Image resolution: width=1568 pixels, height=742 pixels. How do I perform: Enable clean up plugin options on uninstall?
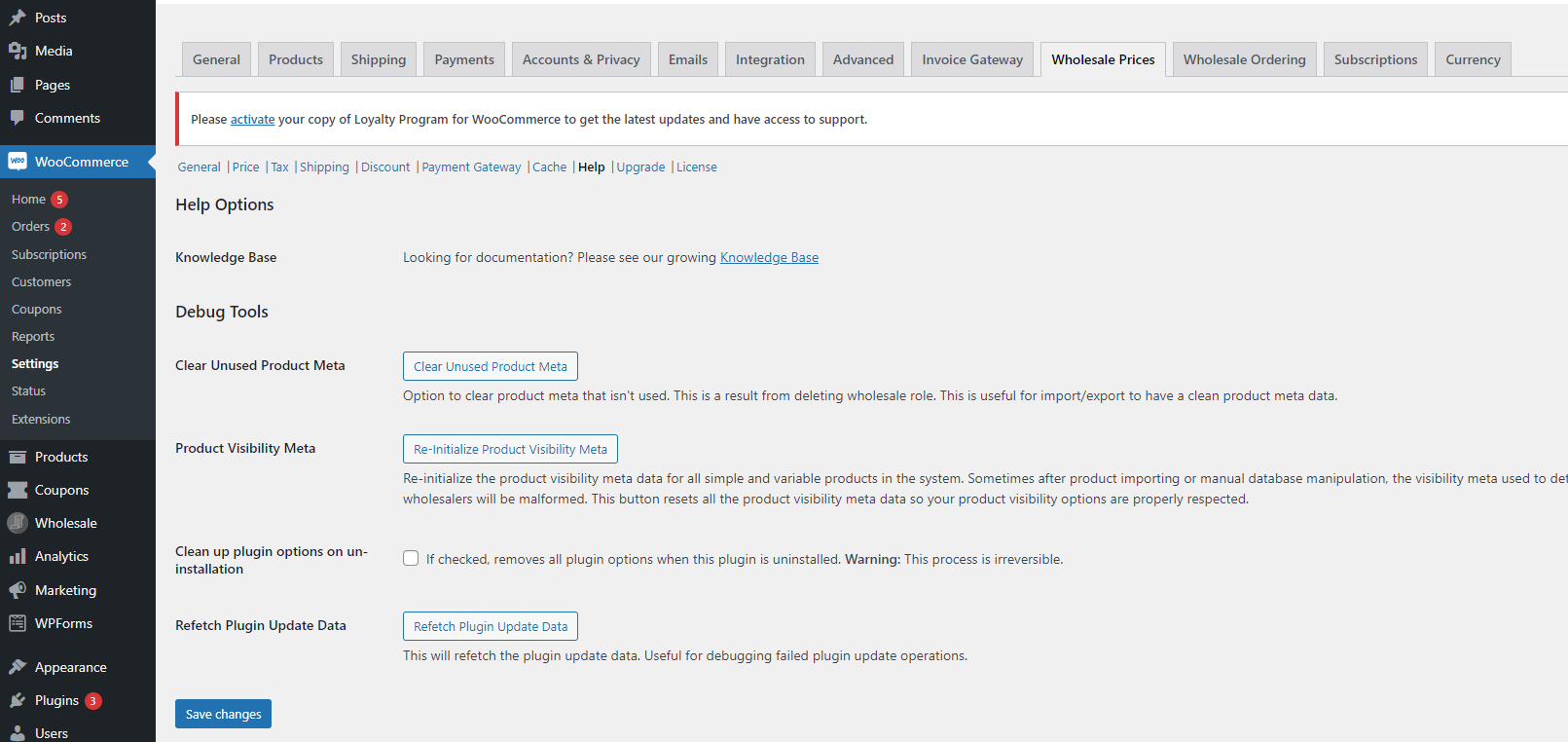pos(411,558)
